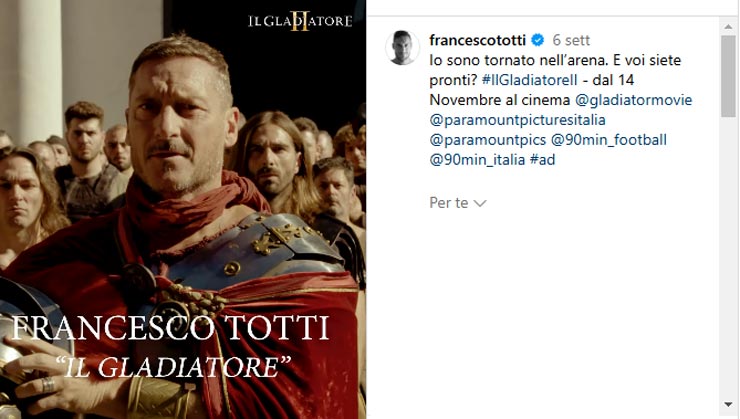
Task: Open the @90min_football profile
Action: pos(609,140)
